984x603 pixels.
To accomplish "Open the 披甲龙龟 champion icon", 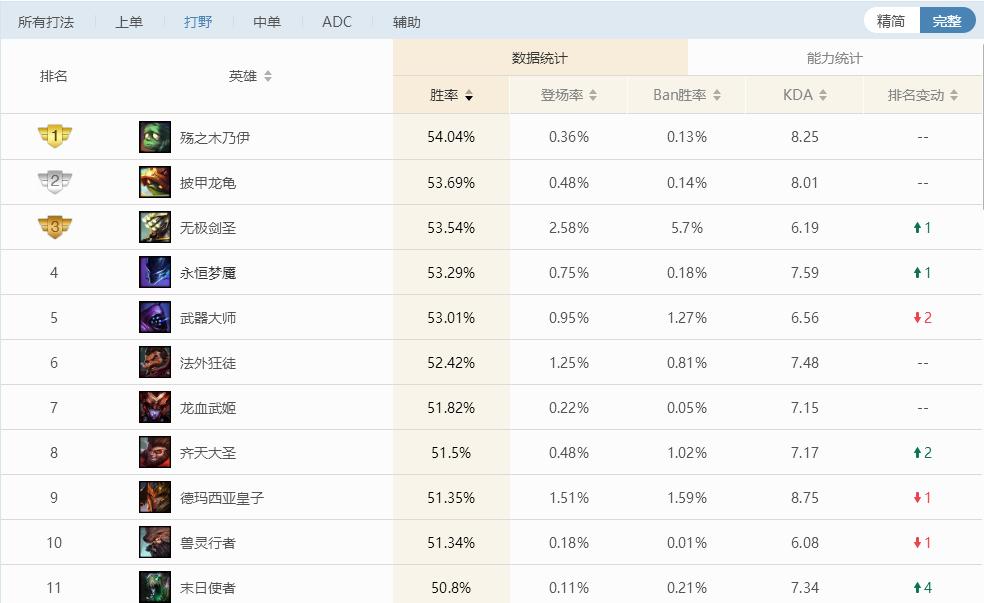I will 154,182.
